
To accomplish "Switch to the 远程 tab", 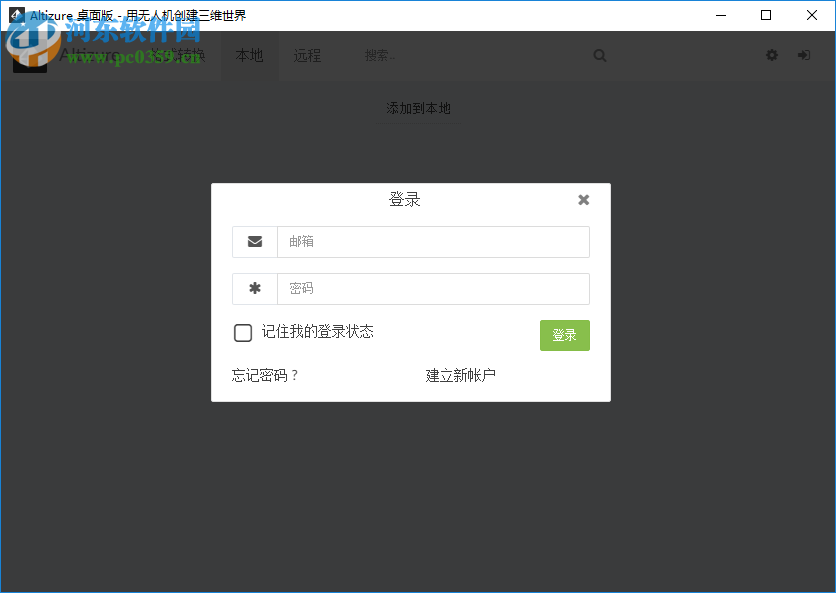I will click(x=307, y=55).
